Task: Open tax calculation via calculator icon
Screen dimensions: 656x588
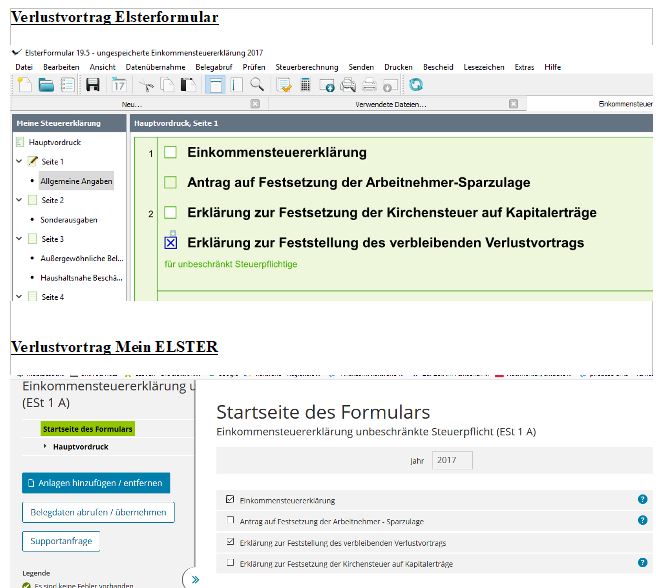Action: (306, 85)
